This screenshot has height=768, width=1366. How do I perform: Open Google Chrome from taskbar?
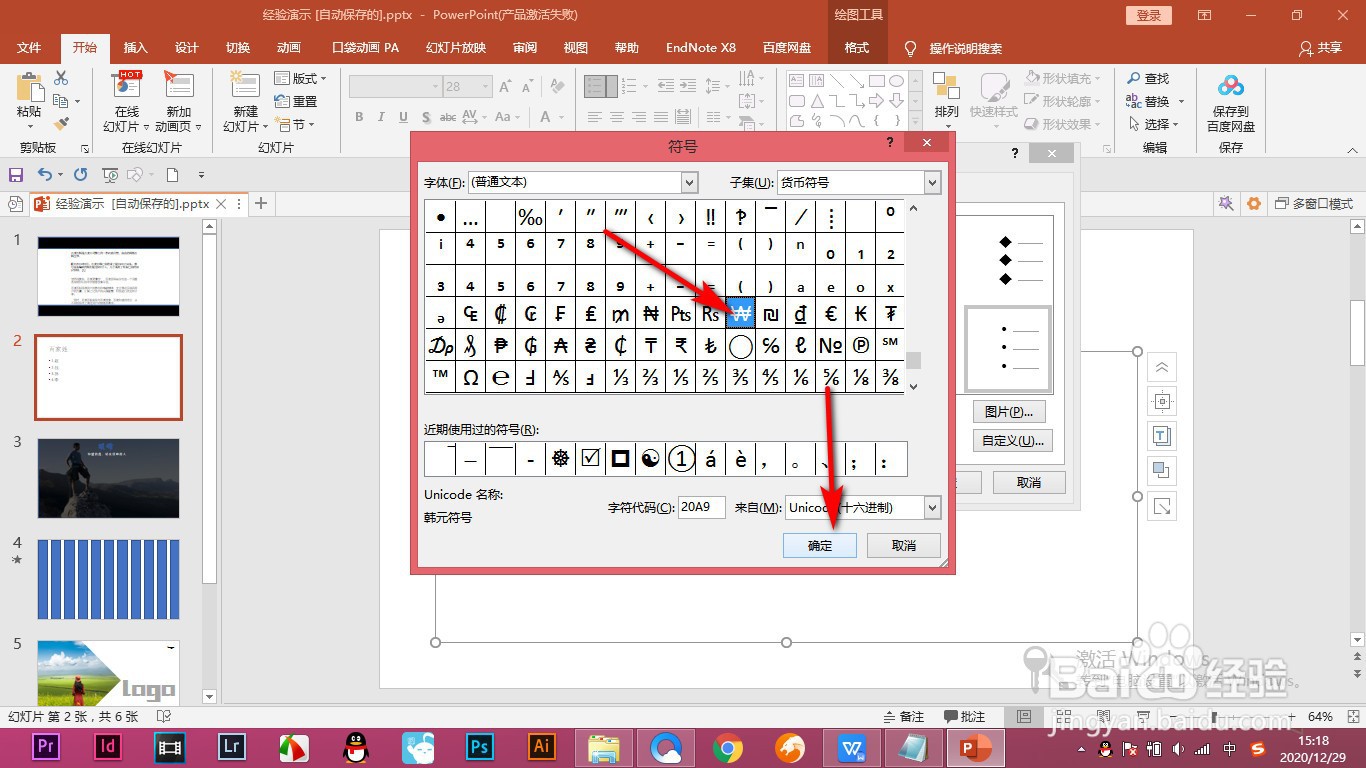(x=727, y=746)
